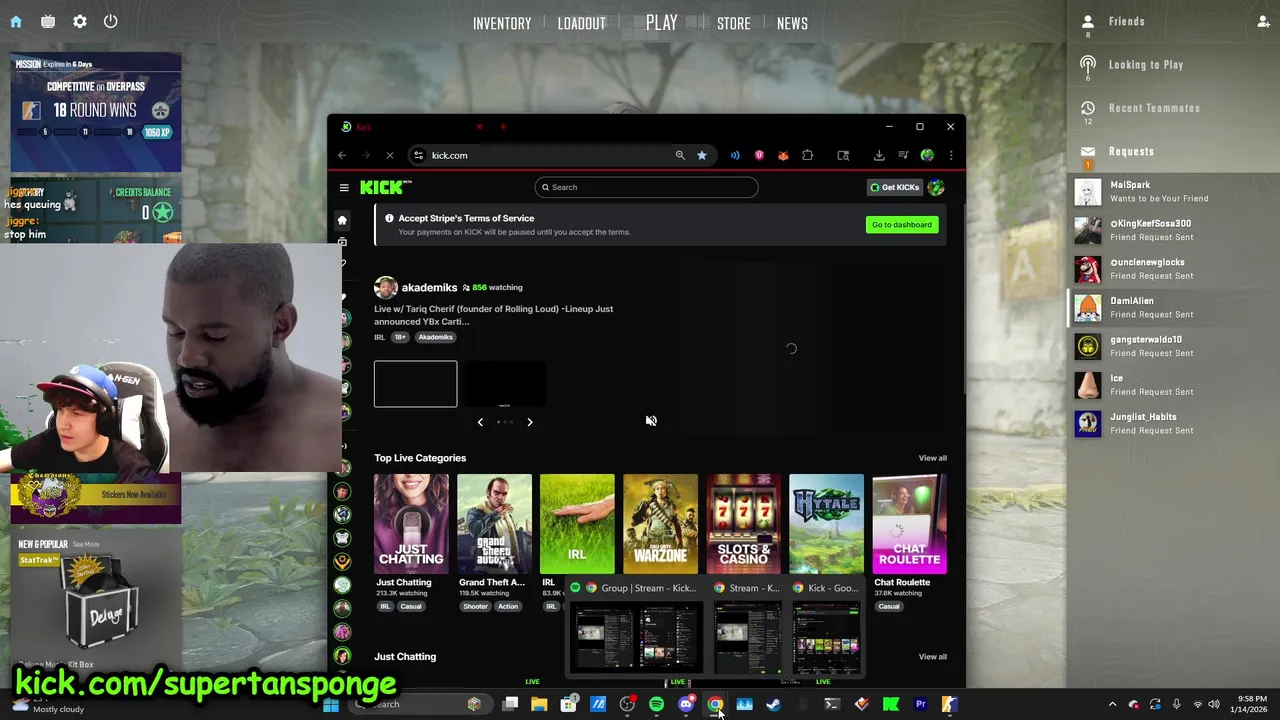Screen dimensions: 1280x720
Task: Select DamiAlien friend request row
Action: point(1171,307)
